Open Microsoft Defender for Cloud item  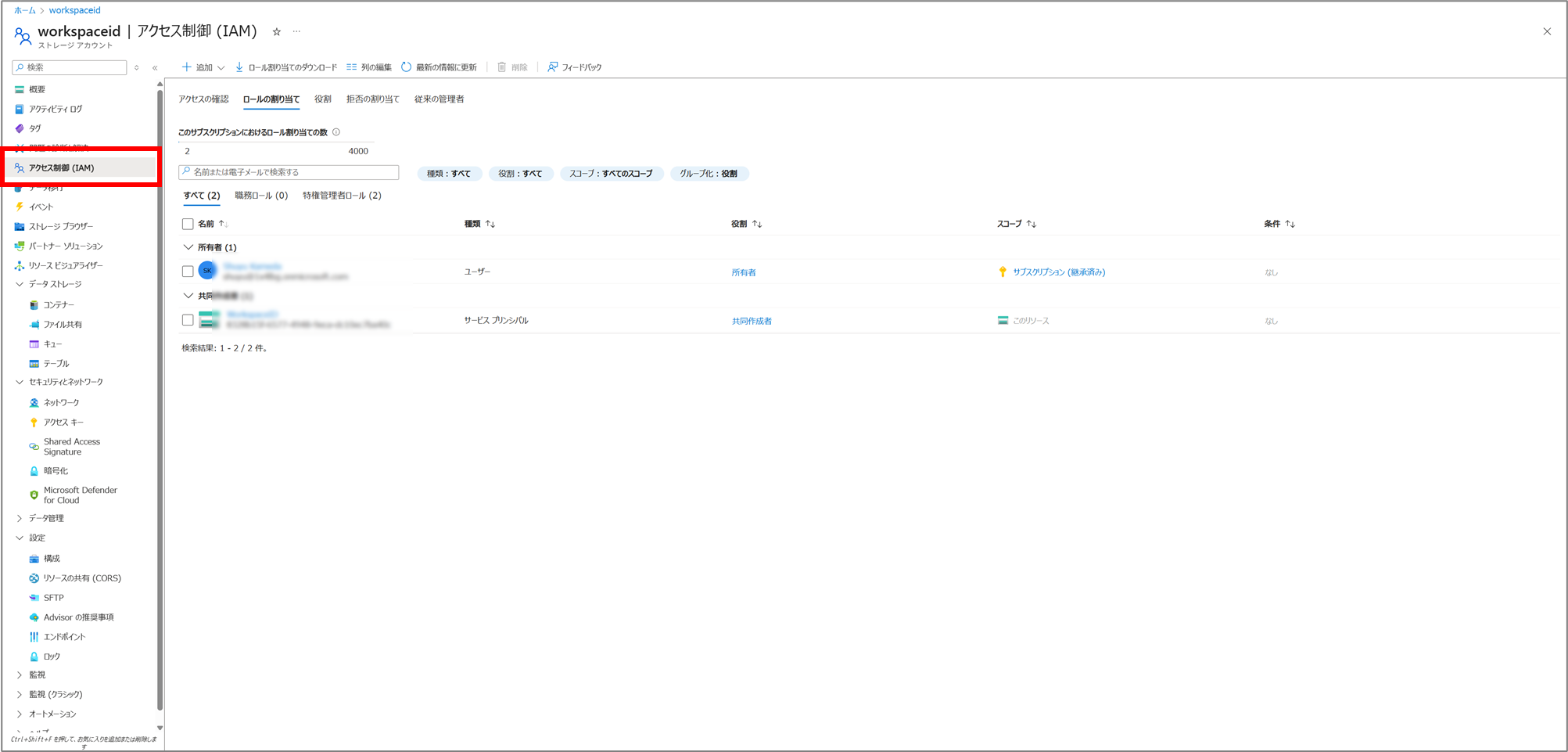[x=80, y=495]
